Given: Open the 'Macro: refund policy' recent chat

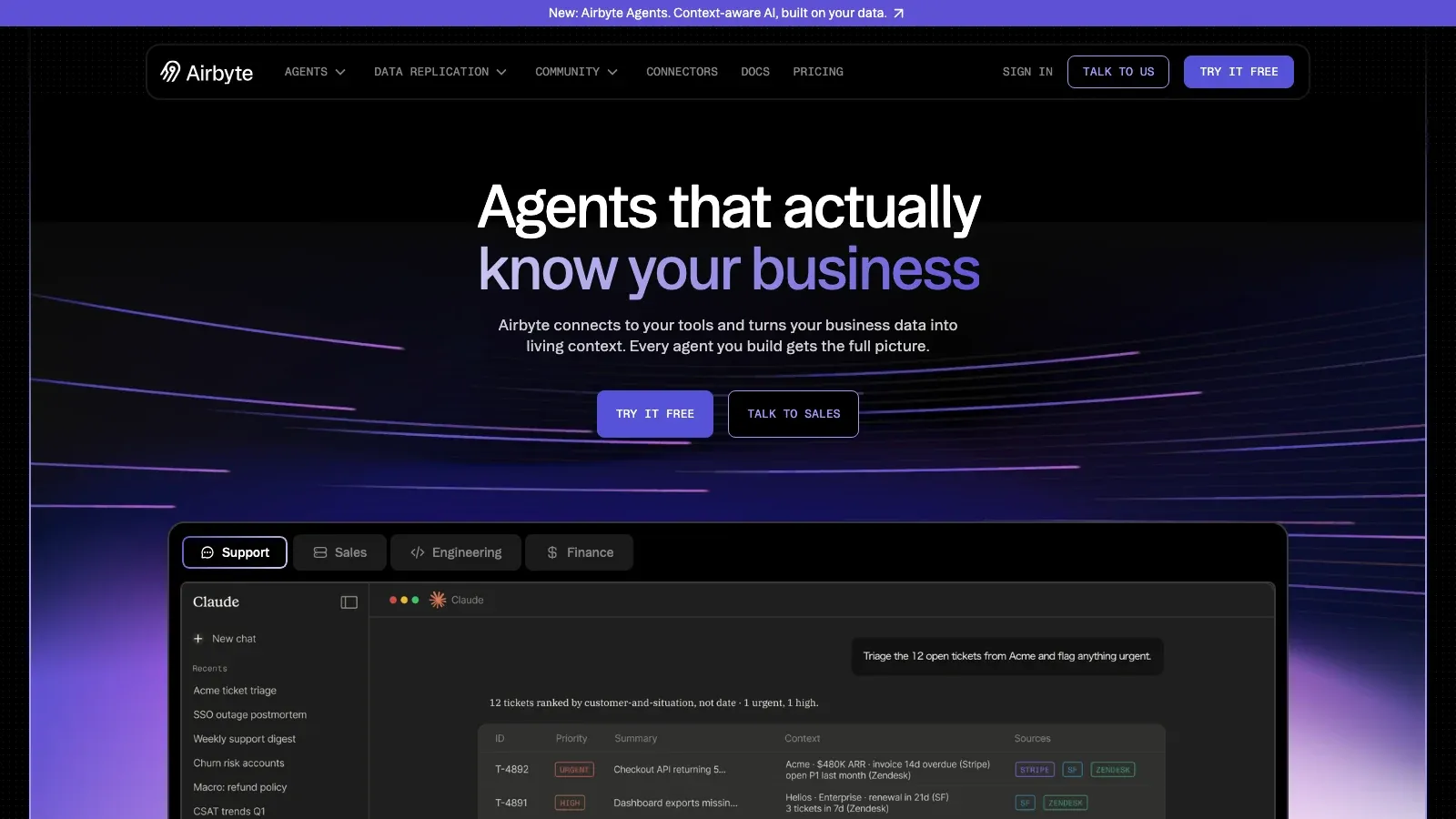Looking at the screenshot, I should (x=239, y=787).
